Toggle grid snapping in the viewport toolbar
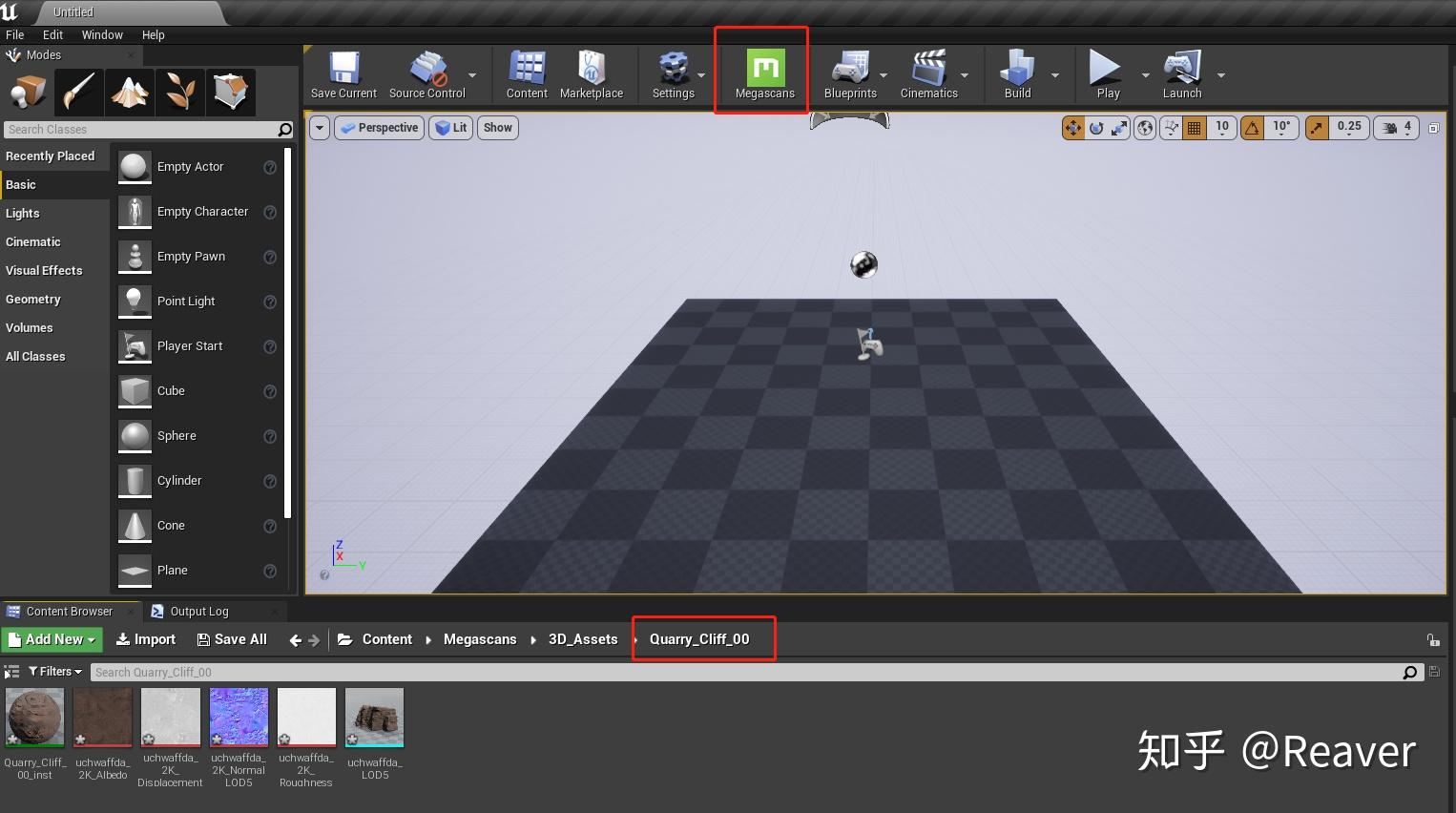The height and width of the screenshot is (813, 1456). [x=1193, y=127]
